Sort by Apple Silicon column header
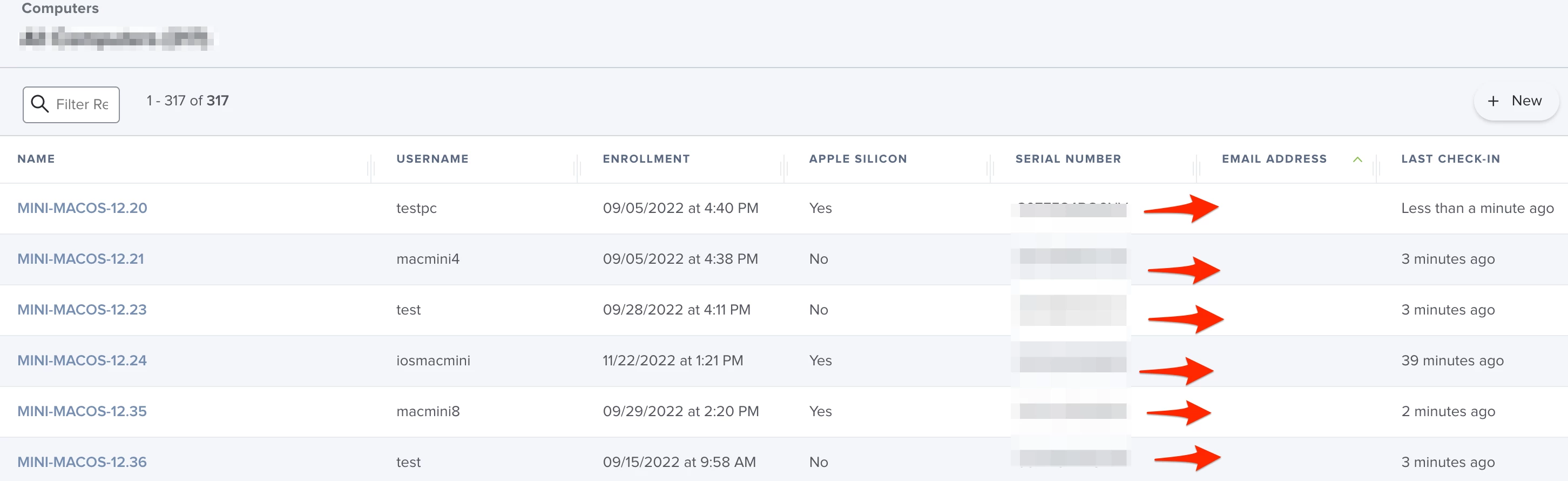Screen dimensions: 1568x481 pos(857,158)
